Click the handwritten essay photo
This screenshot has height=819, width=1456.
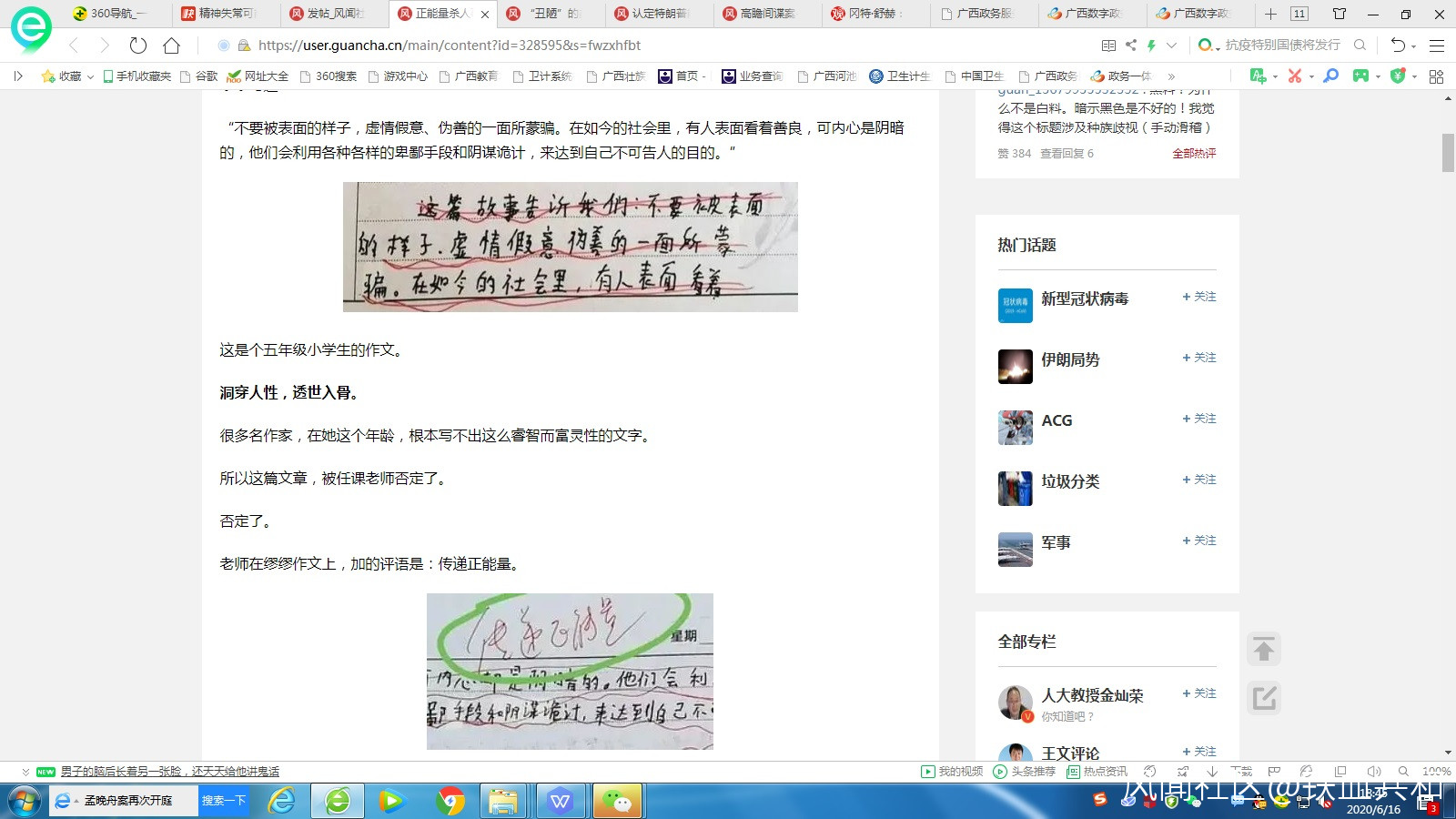(571, 247)
